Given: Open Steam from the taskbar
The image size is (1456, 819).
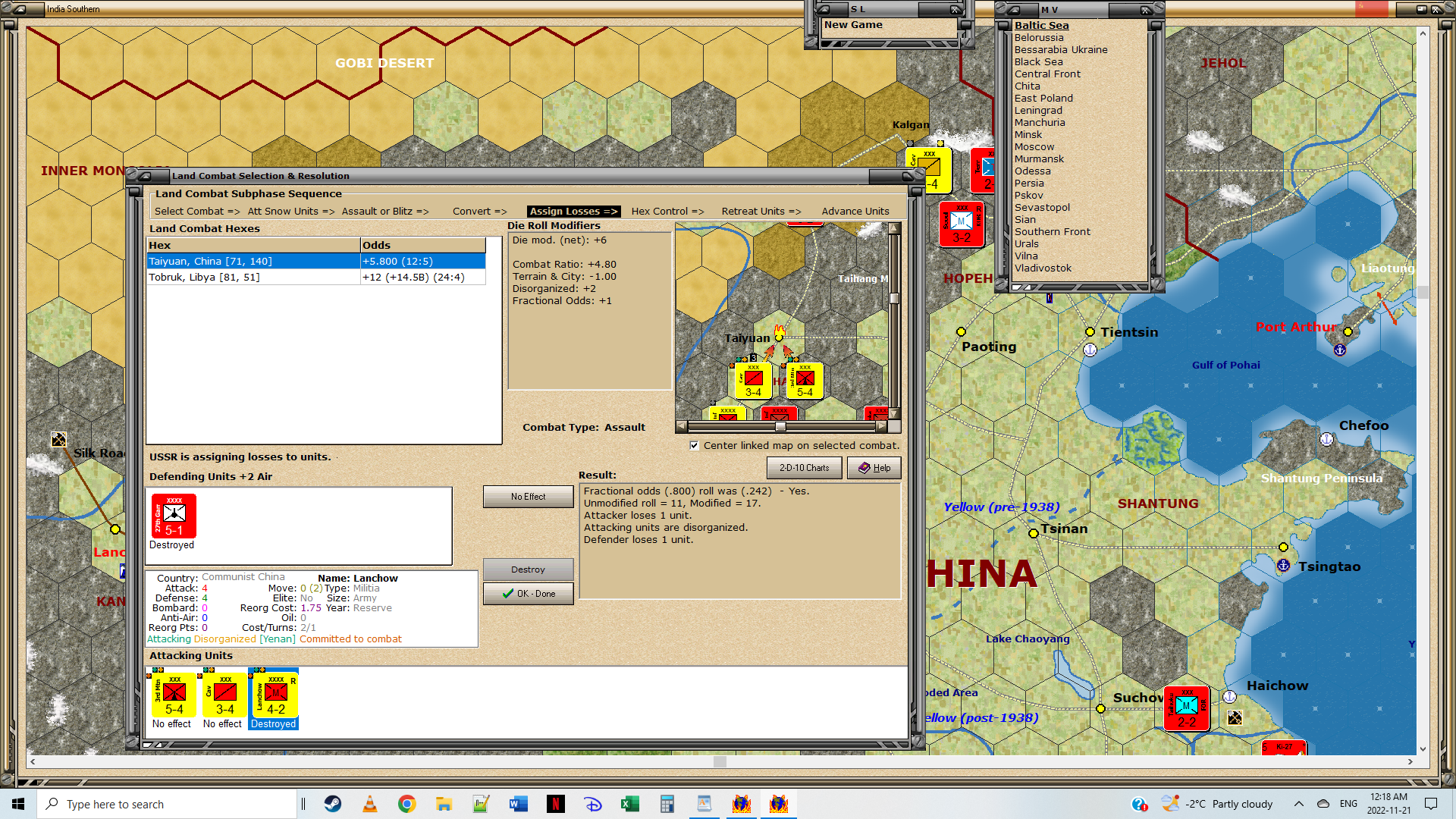Looking at the screenshot, I should pos(332,804).
